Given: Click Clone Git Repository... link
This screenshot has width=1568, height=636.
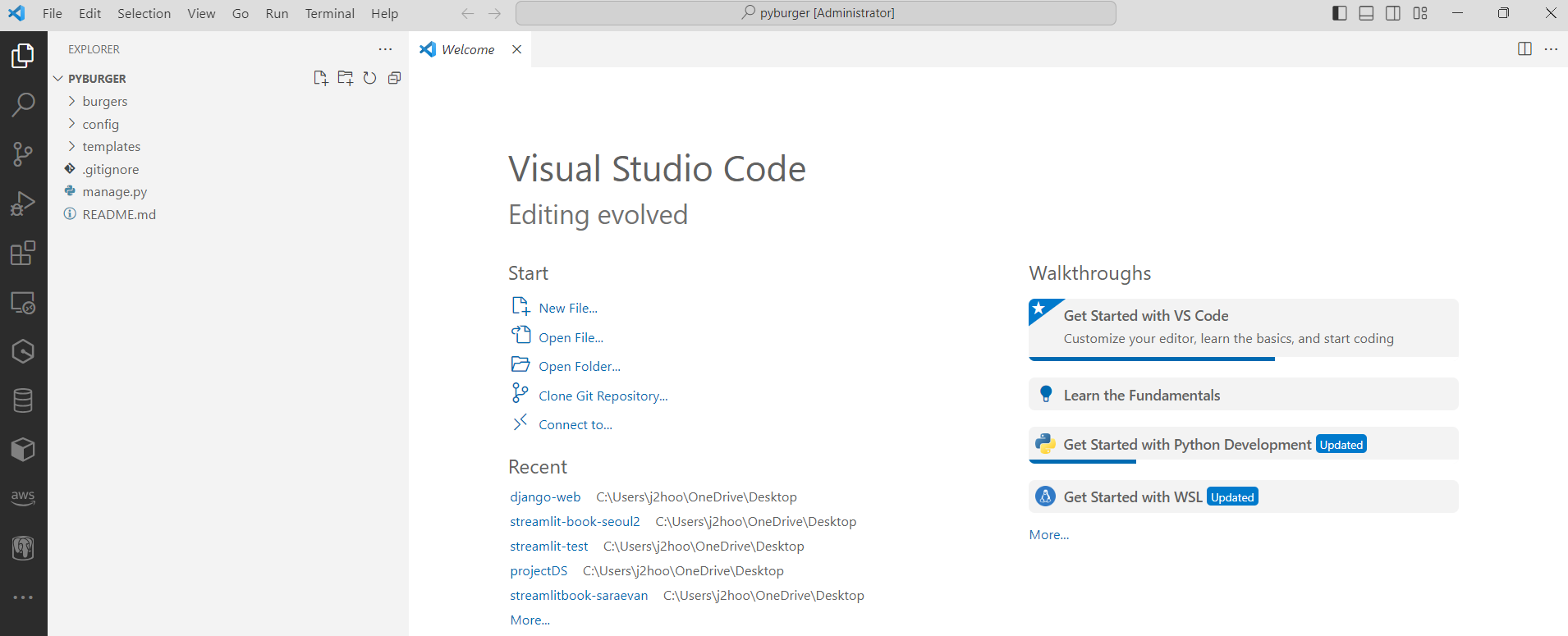Looking at the screenshot, I should click(603, 396).
